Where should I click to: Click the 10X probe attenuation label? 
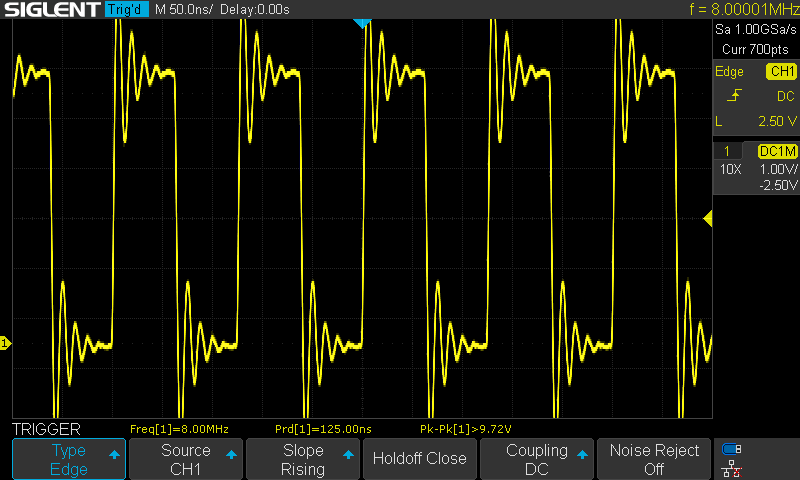[731, 169]
